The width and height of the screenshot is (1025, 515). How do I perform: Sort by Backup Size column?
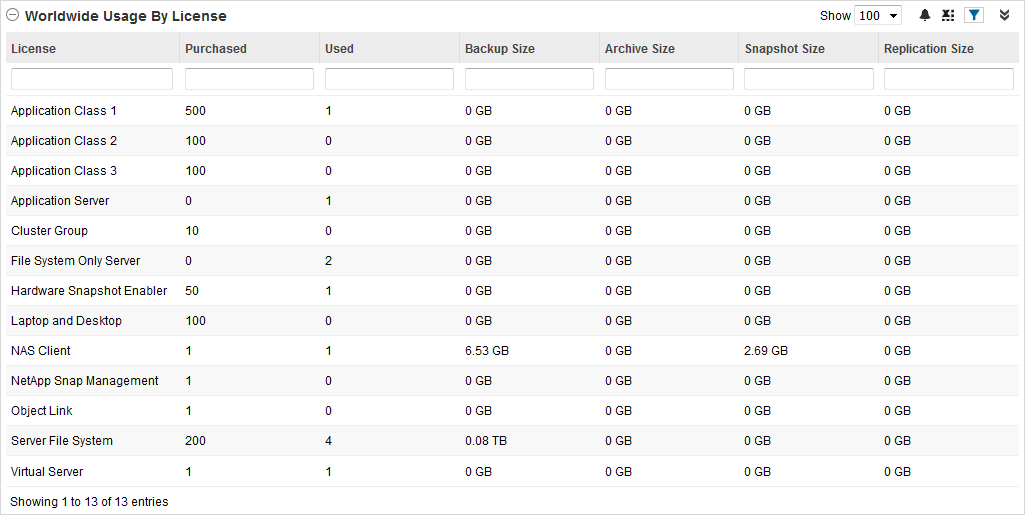click(x=500, y=49)
